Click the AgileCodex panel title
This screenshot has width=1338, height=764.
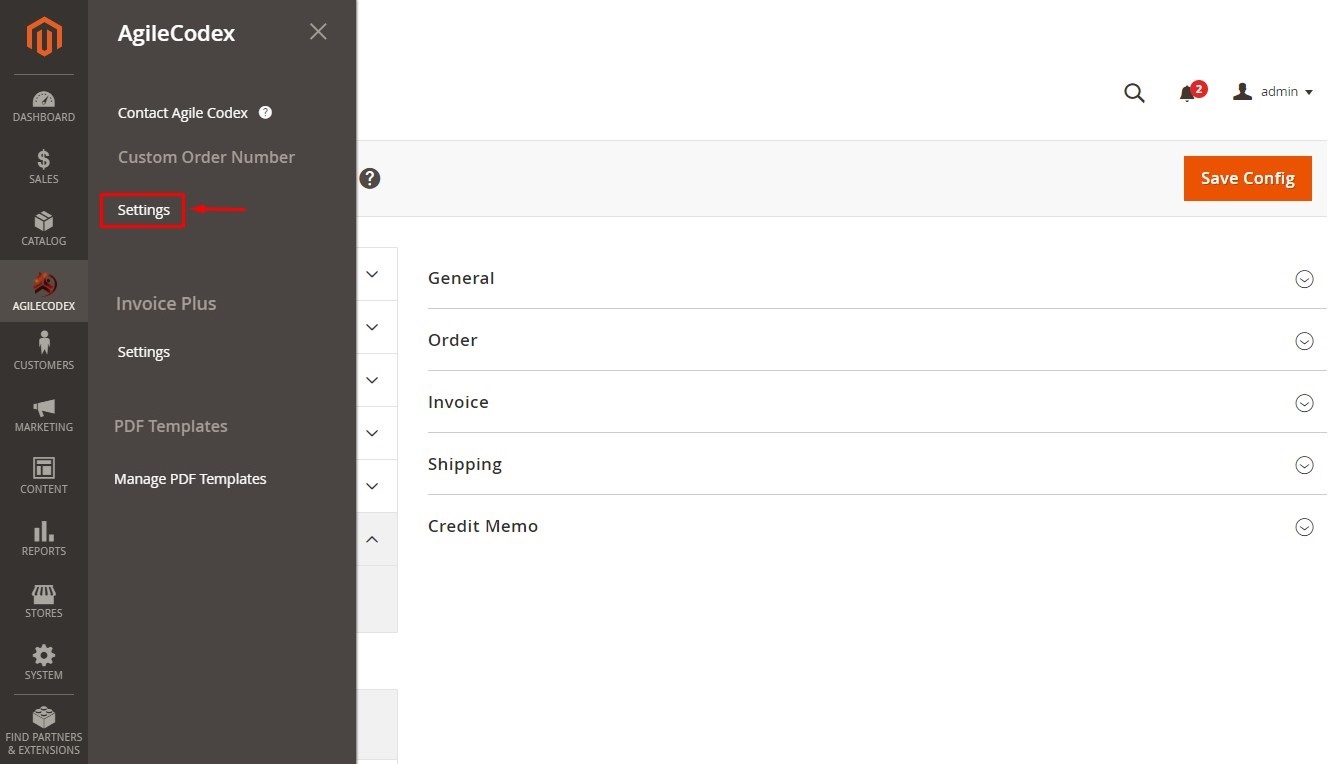[x=176, y=33]
